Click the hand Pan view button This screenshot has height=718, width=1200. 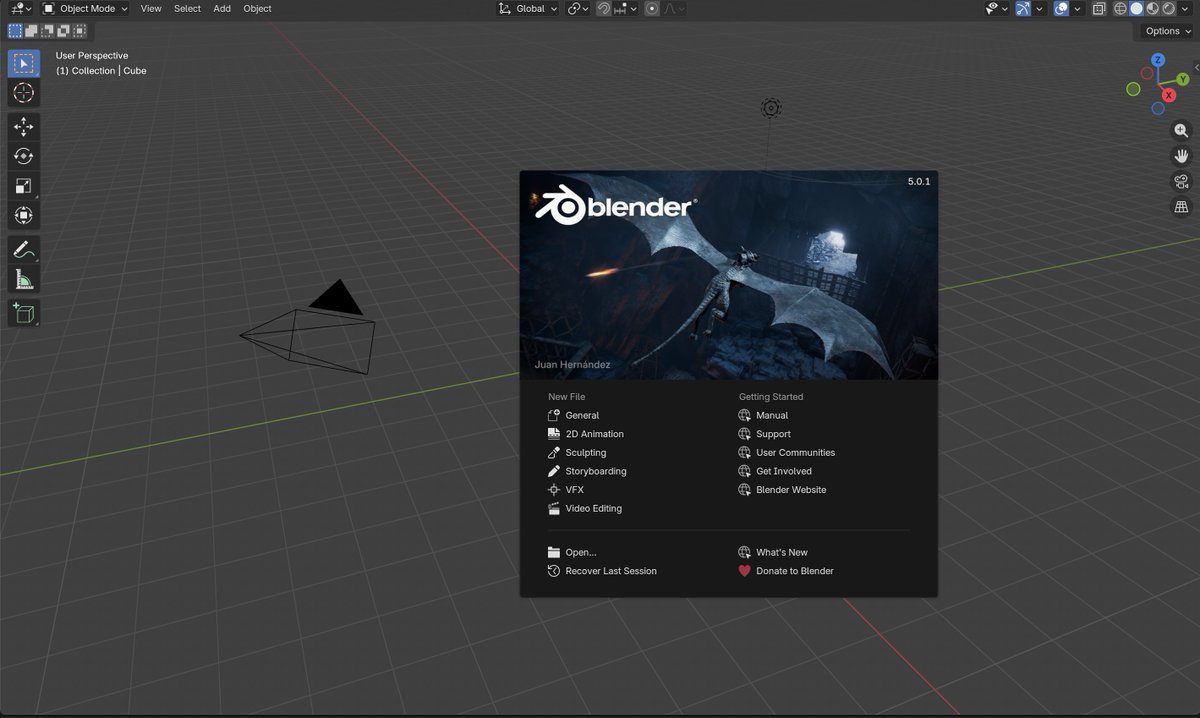click(x=1181, y=156)
